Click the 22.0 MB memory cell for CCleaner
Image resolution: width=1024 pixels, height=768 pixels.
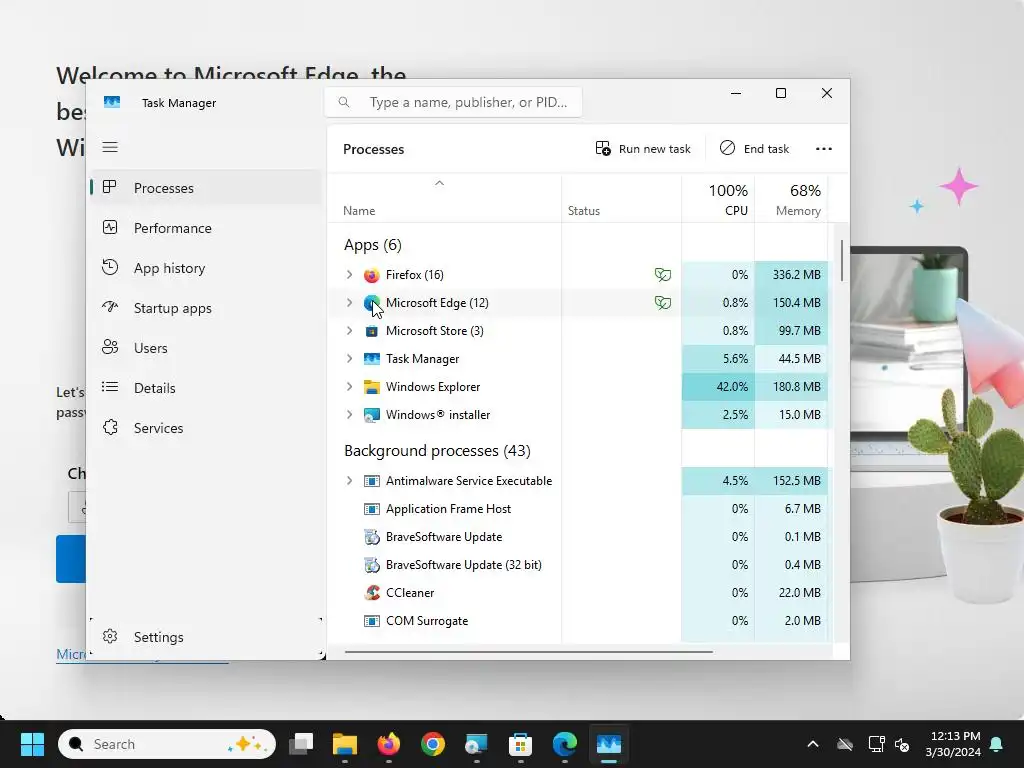point(792,593)
